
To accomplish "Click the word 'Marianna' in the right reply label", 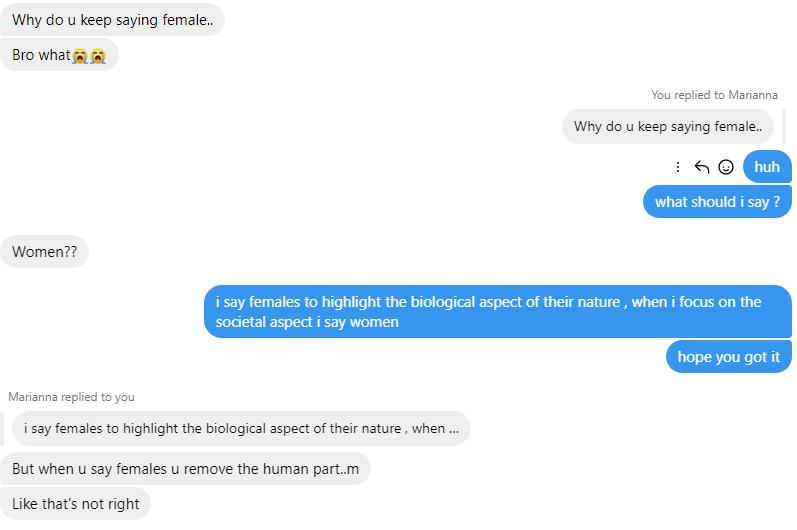I will pyautogui.click(x=754, y=95).
